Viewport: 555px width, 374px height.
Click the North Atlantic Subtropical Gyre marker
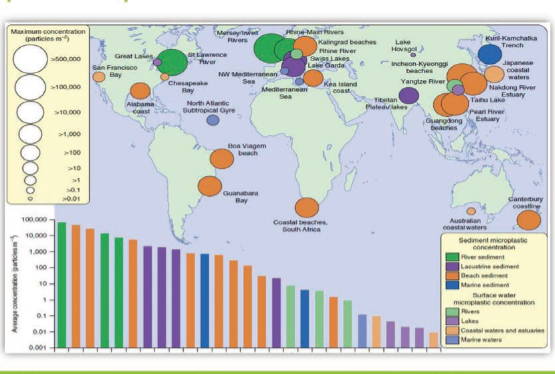pyautogui.click(x=213, y=120)
